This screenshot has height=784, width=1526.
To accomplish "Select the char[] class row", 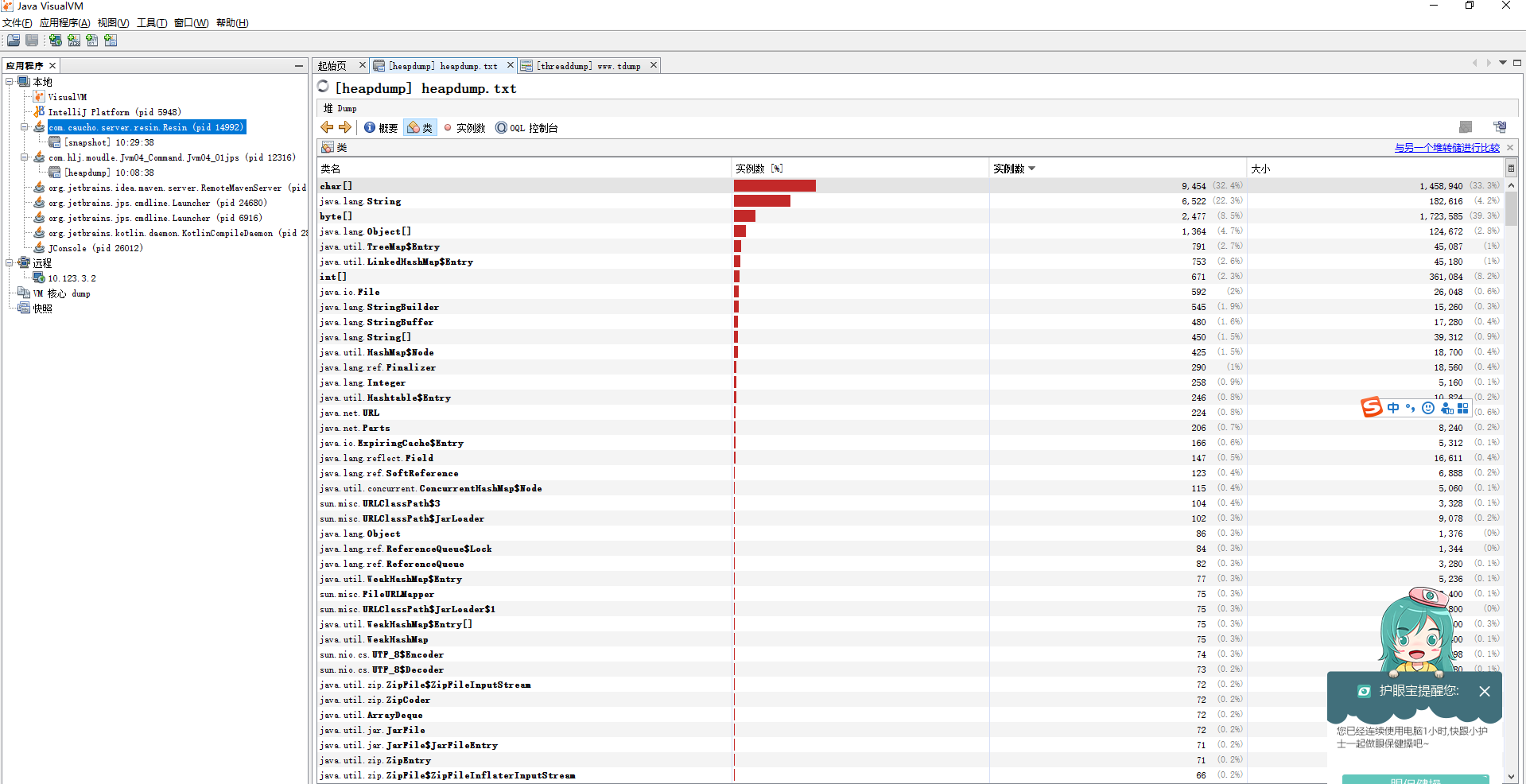I will (911, 186).
